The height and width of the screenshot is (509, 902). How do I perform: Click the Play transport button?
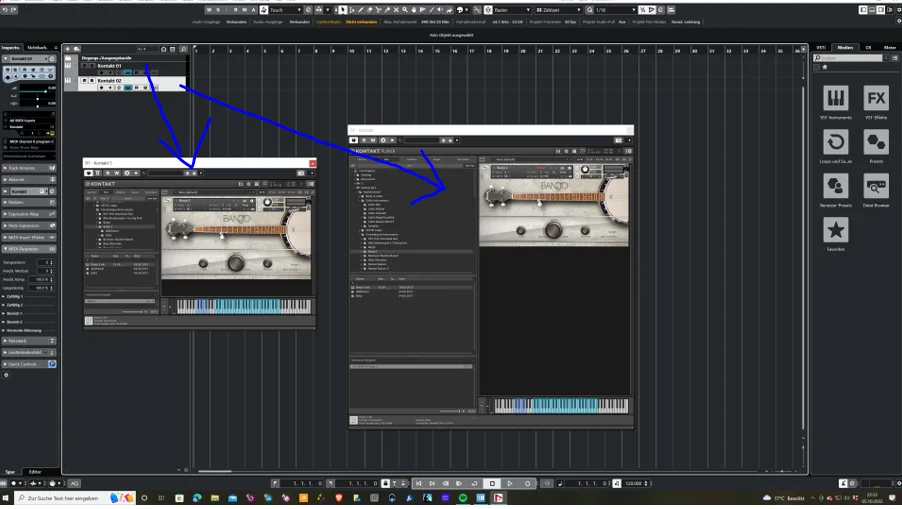pos(510,483)
